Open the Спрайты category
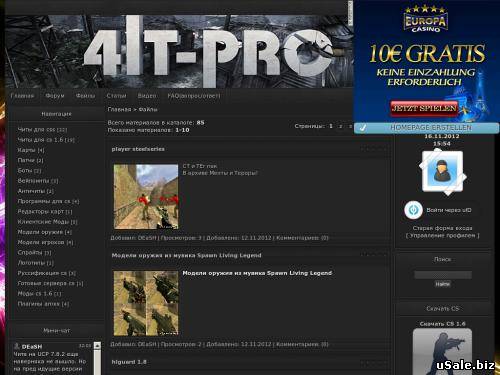Screen dimensions: 500x375 pos(34,252)
